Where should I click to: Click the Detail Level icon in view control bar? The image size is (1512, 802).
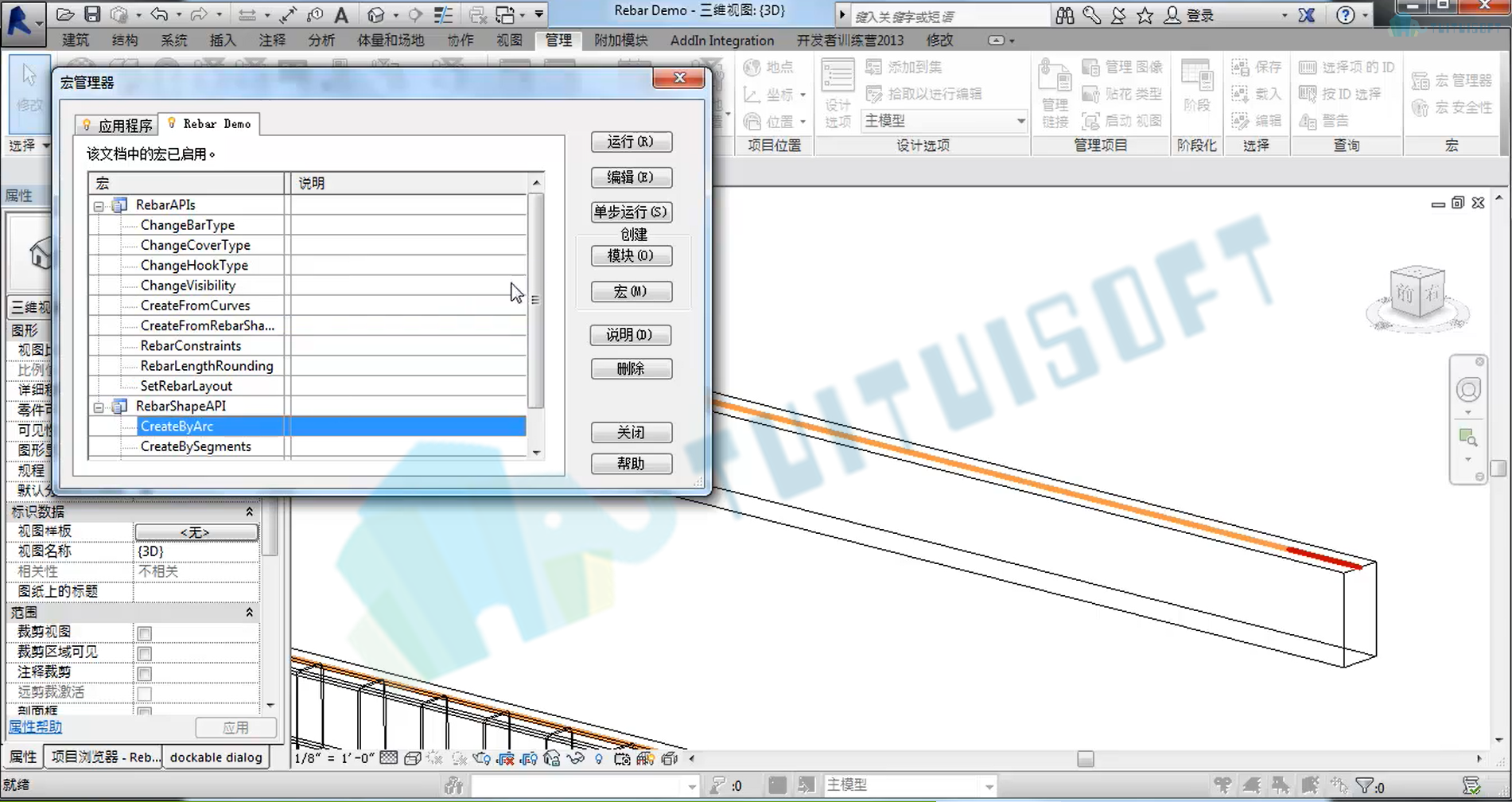click(x=388, y=758)
